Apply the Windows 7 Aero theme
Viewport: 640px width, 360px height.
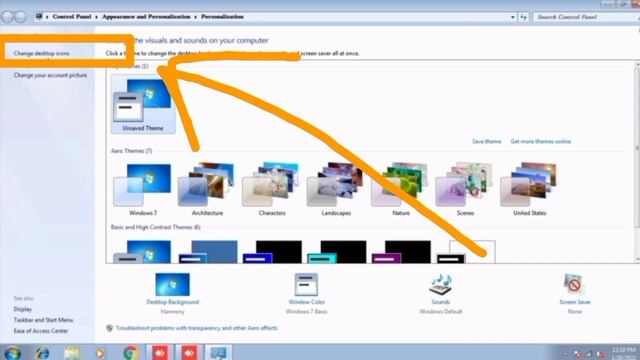point(143,190)
